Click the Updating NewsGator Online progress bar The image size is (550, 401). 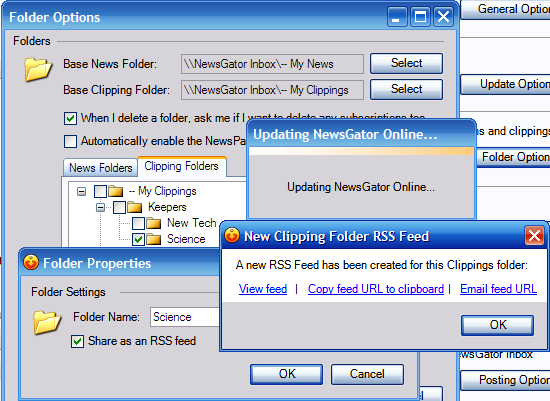pos(361,151)
